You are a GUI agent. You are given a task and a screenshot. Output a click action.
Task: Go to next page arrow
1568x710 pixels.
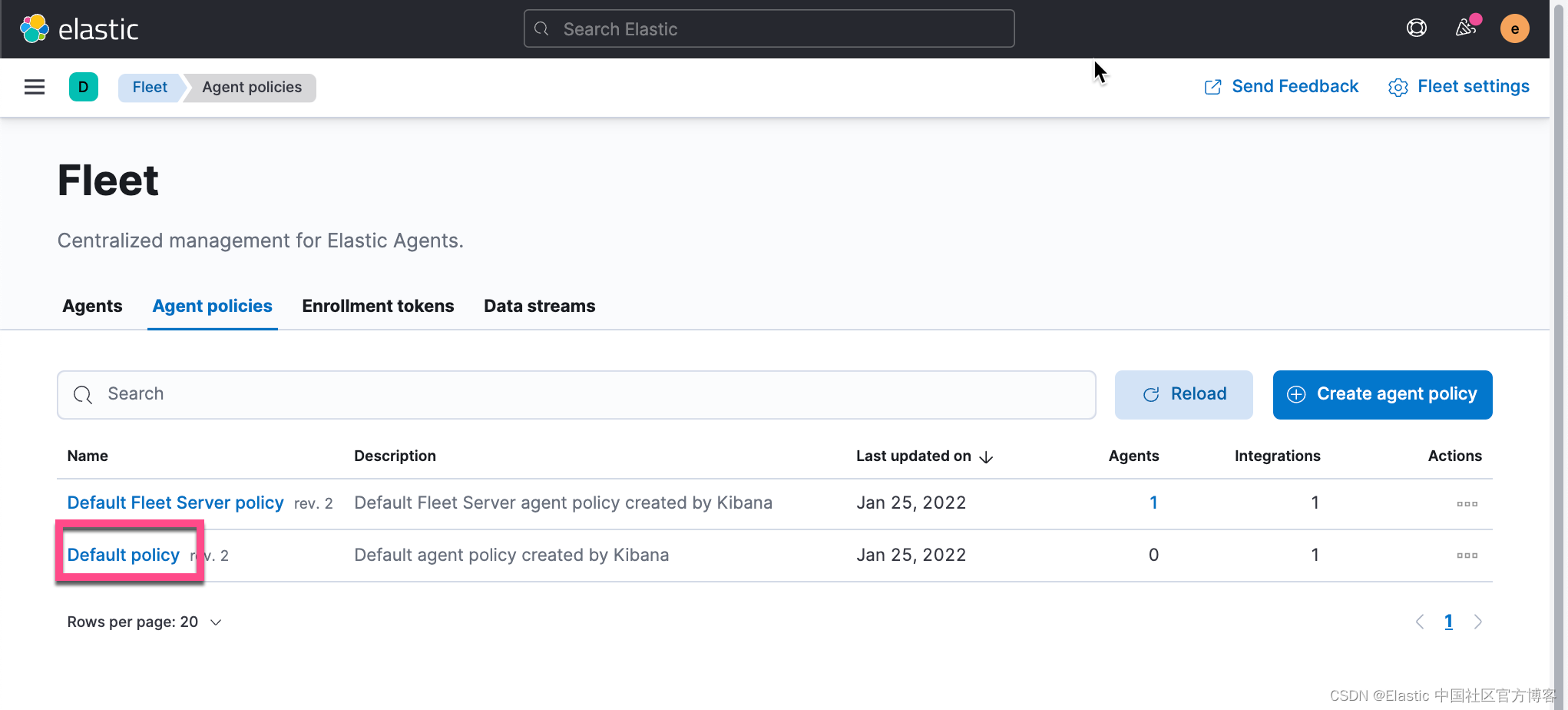coord(1478,622)
